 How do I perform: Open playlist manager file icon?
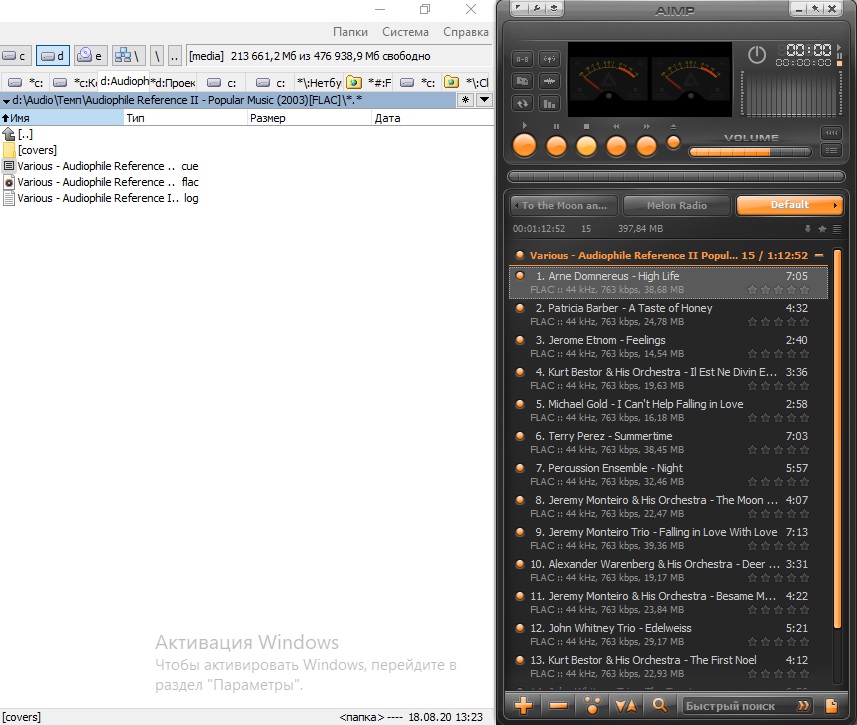(x=831, y=706)
